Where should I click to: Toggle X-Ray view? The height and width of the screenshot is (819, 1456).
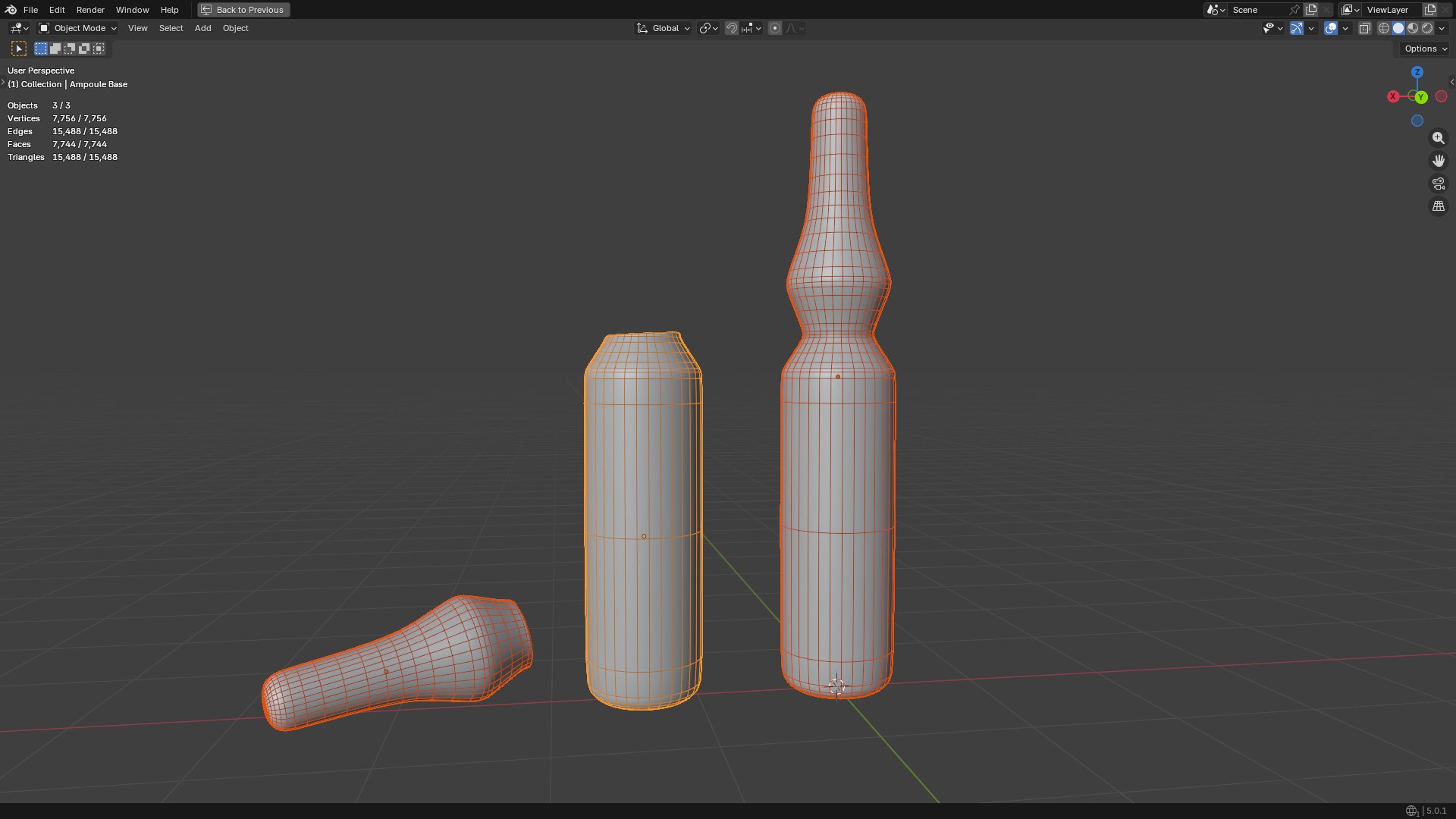1365,28
